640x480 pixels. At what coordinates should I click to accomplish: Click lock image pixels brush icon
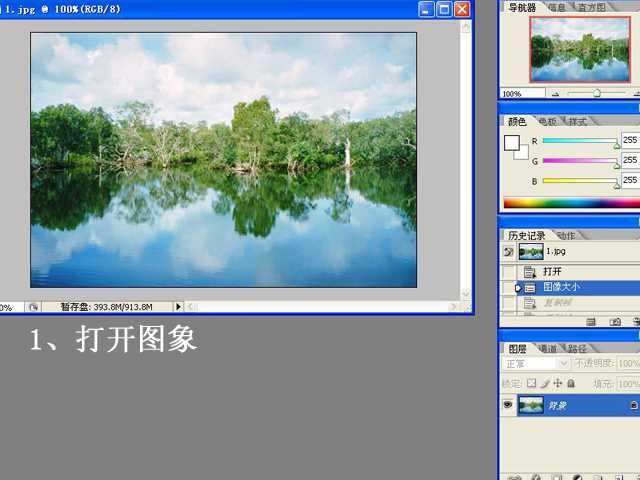[545, 383]
